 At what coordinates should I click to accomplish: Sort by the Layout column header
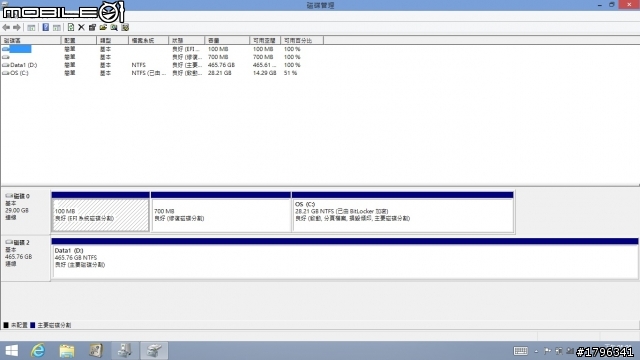(79, 40)
